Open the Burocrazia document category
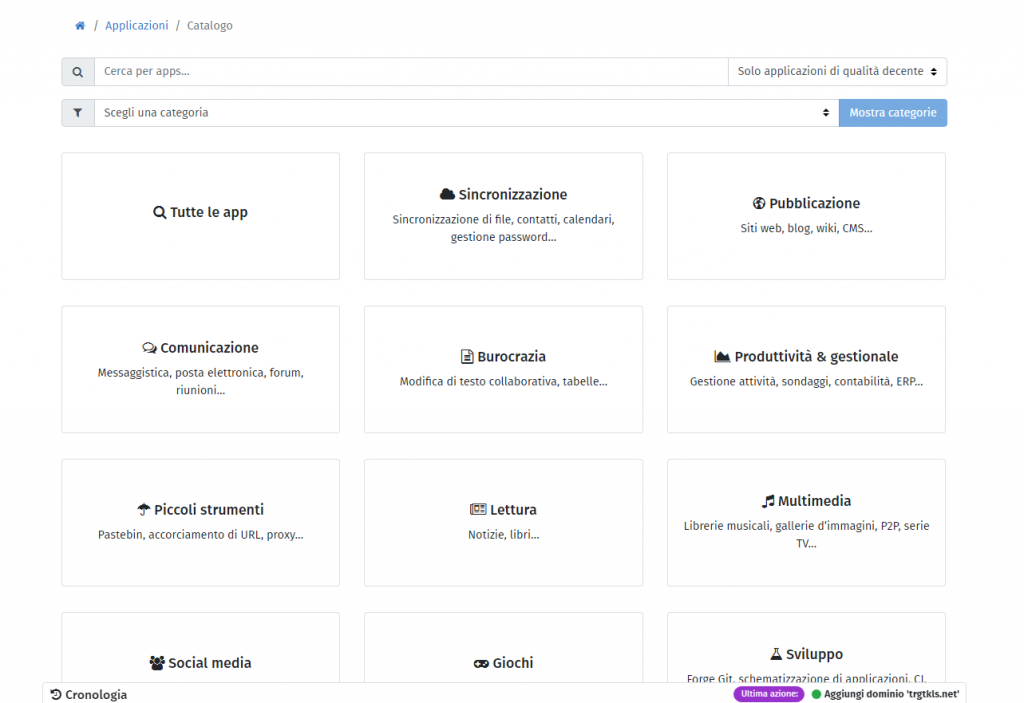Image resolution: width=1024 pixels, height=703 pixels. (503, 369)
